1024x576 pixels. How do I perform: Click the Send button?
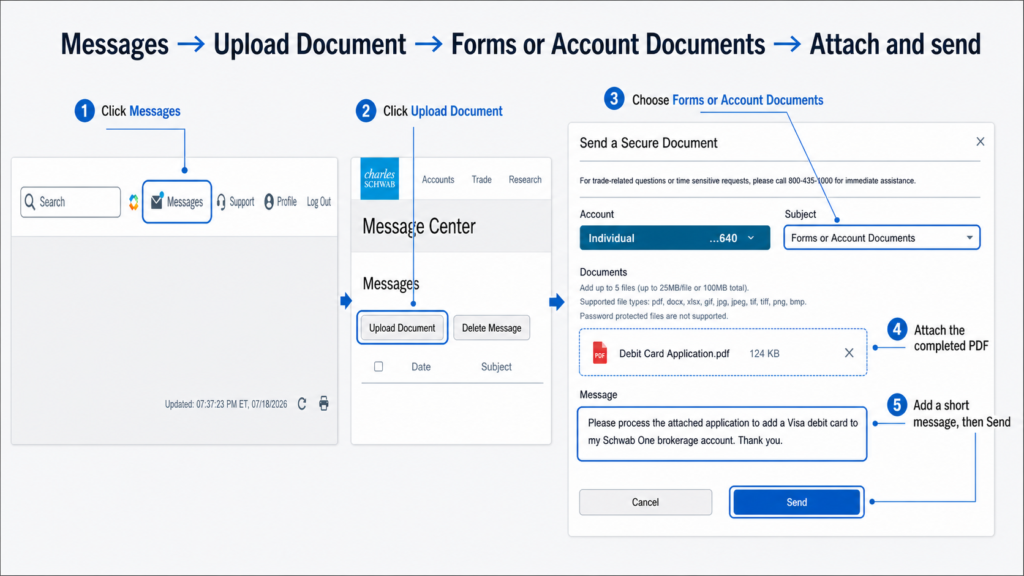pos(797,502)
